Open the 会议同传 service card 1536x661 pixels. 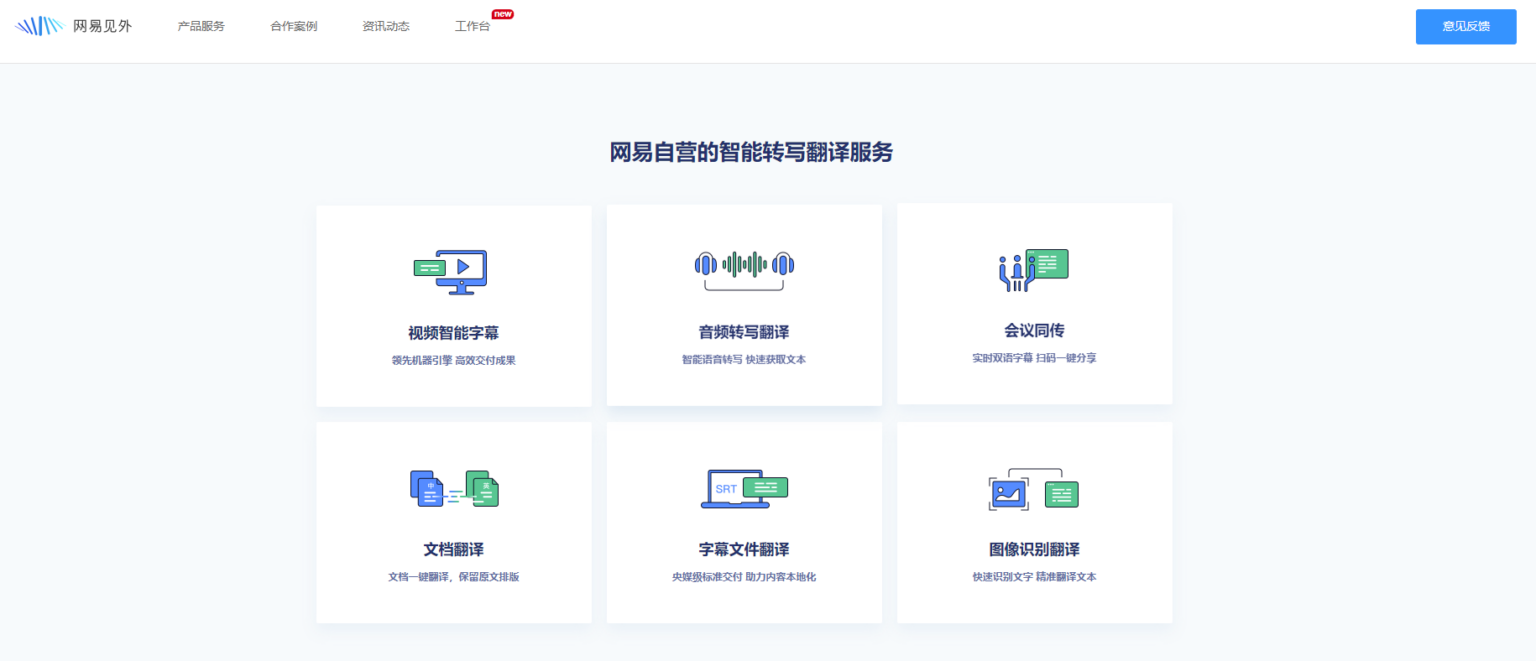1034,303
